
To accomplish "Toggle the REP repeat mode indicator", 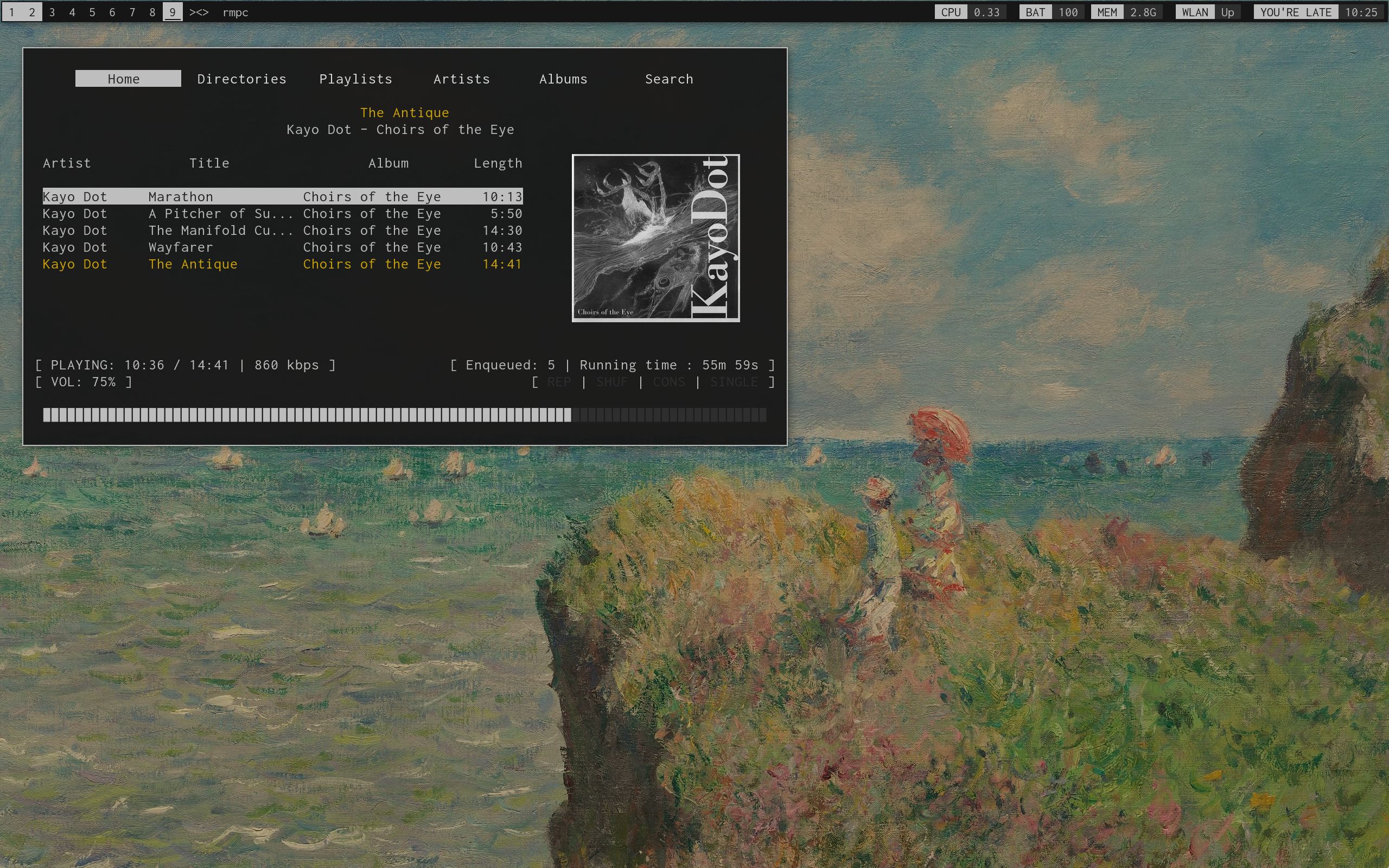I will [x=558, y=382].
